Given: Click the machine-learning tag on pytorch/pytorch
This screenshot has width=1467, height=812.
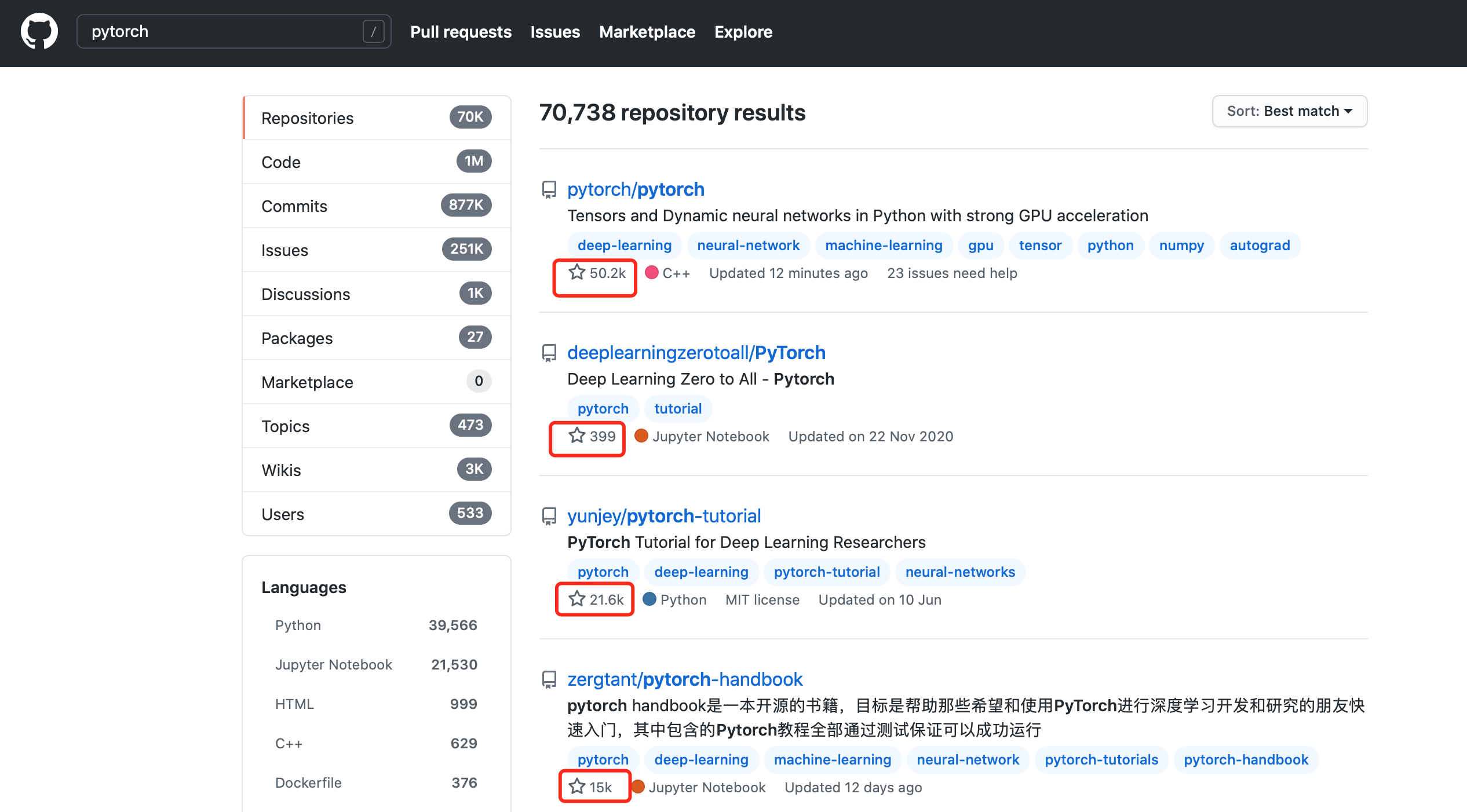Looking at the screenshot, I should click(884, 246).
